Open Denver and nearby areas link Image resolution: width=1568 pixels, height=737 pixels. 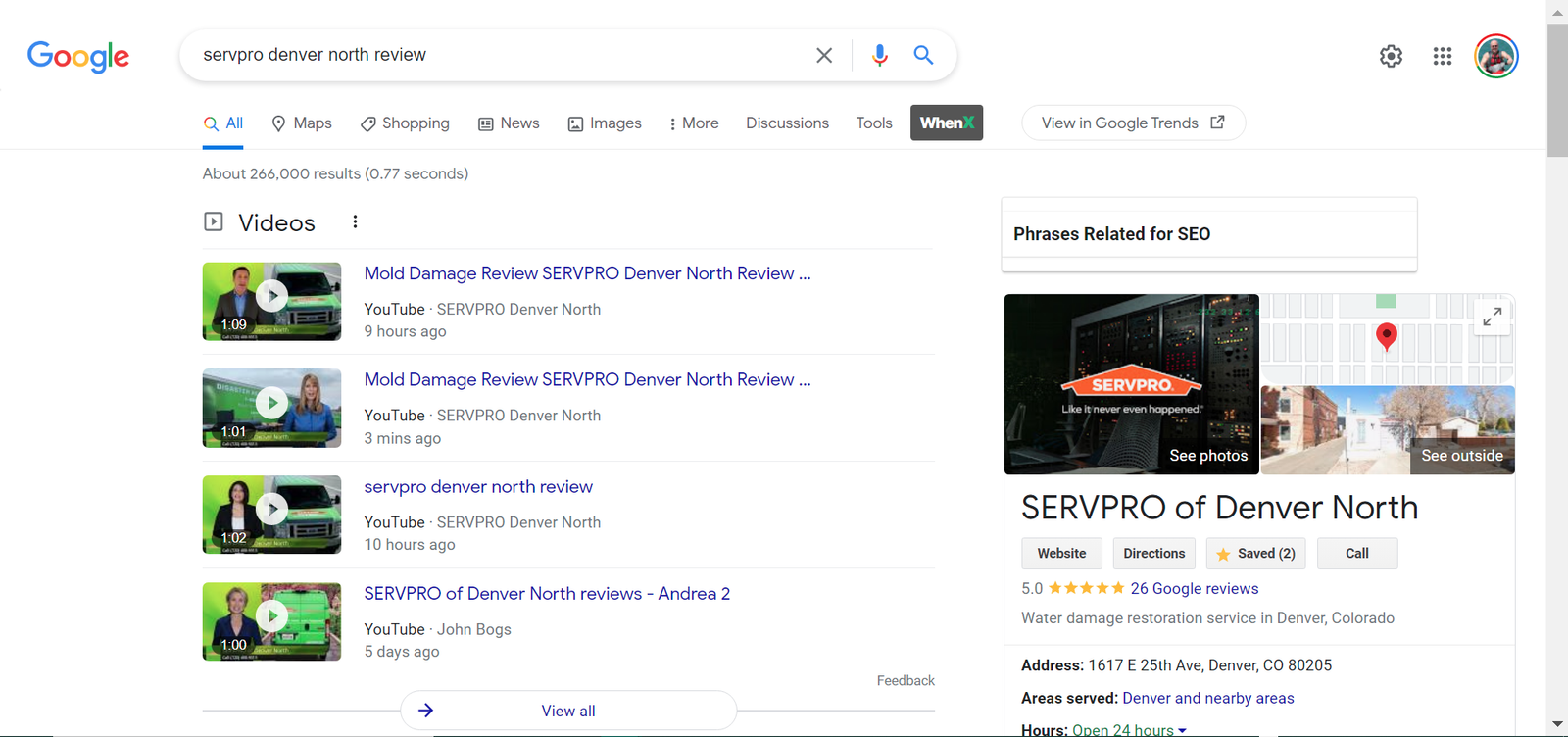click(1208, 699)
